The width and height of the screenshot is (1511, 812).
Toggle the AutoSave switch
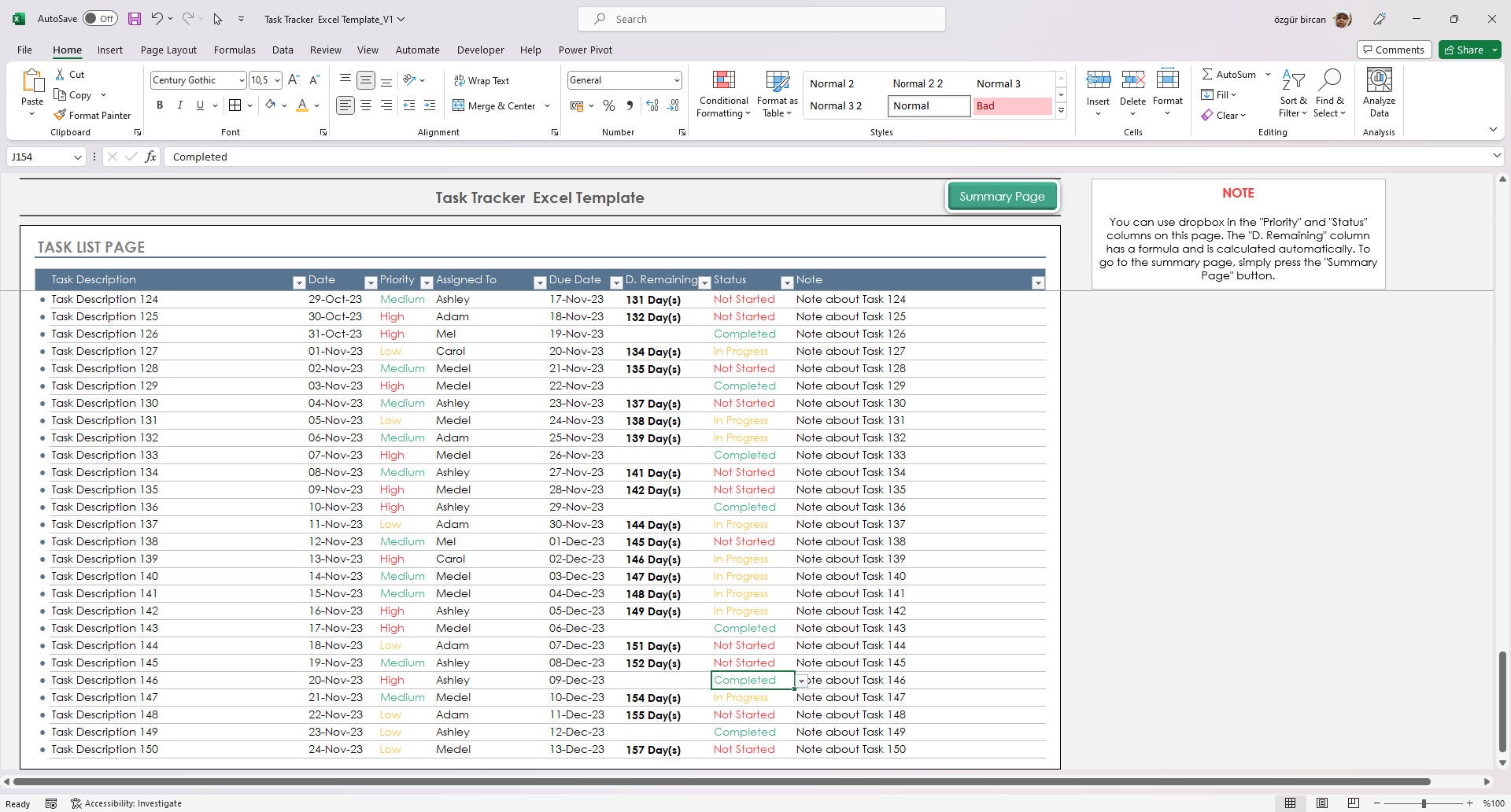pos(100,17)
